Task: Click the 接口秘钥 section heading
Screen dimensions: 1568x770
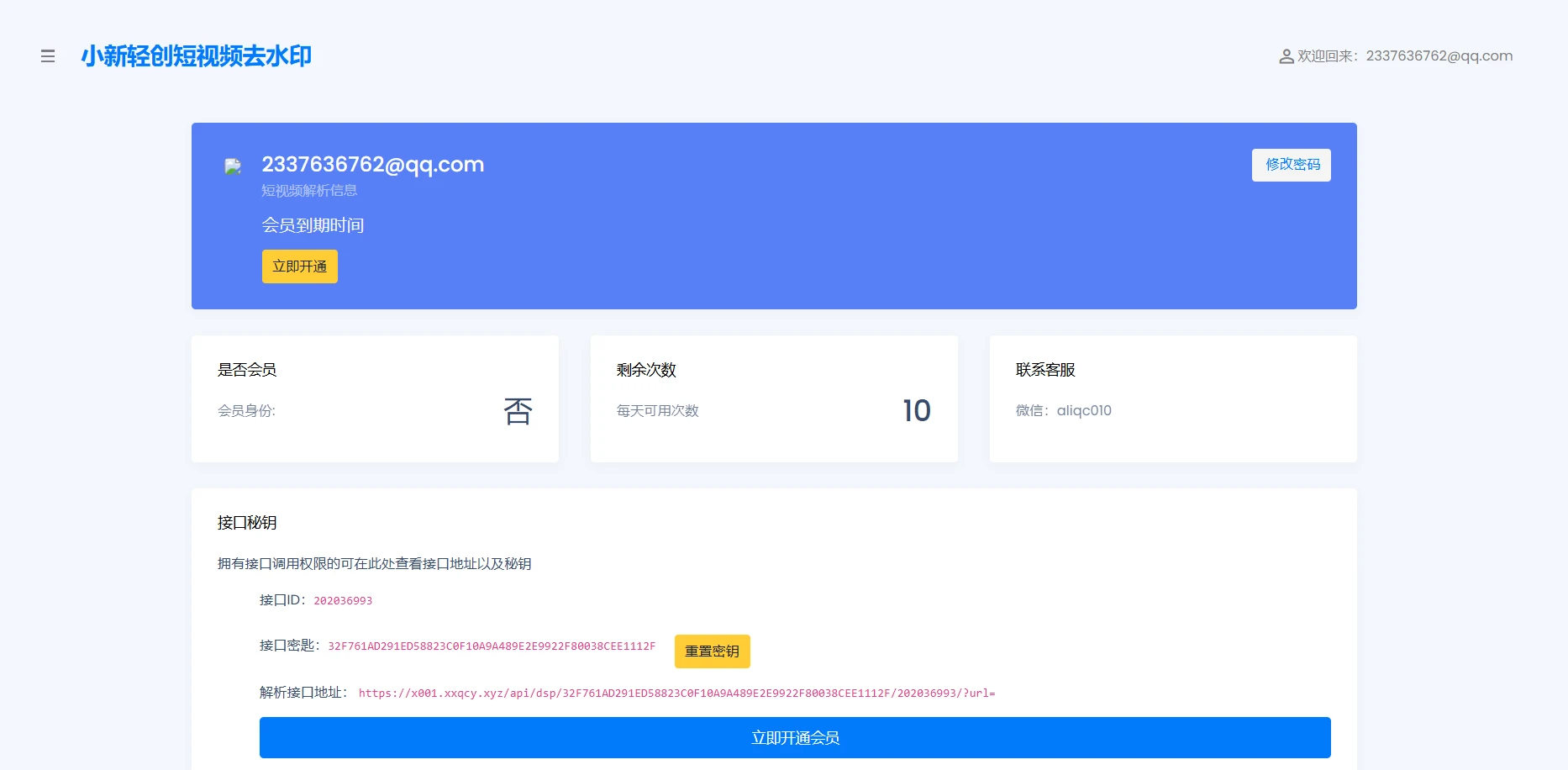Action: (x=247, y=523)
